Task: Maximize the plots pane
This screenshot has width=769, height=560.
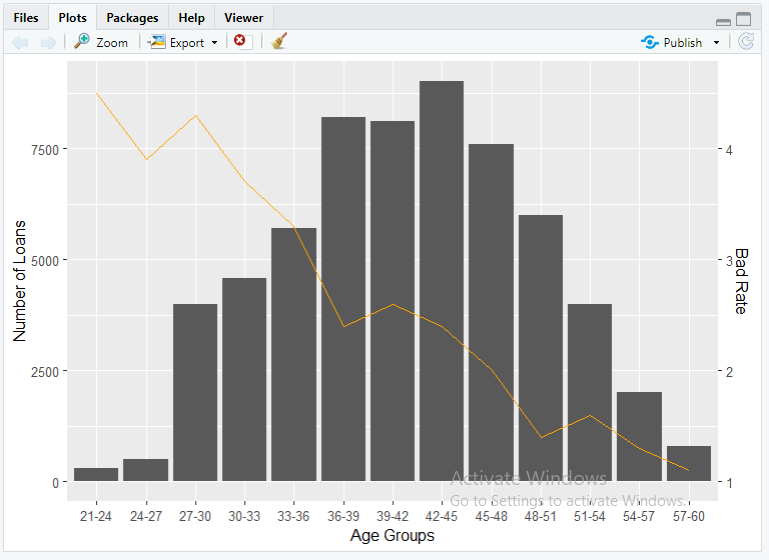Action: coord(743,19)
